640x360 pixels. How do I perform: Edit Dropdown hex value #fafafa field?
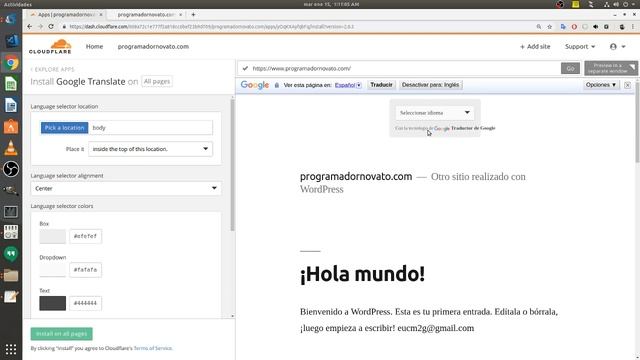coord(86,270)
